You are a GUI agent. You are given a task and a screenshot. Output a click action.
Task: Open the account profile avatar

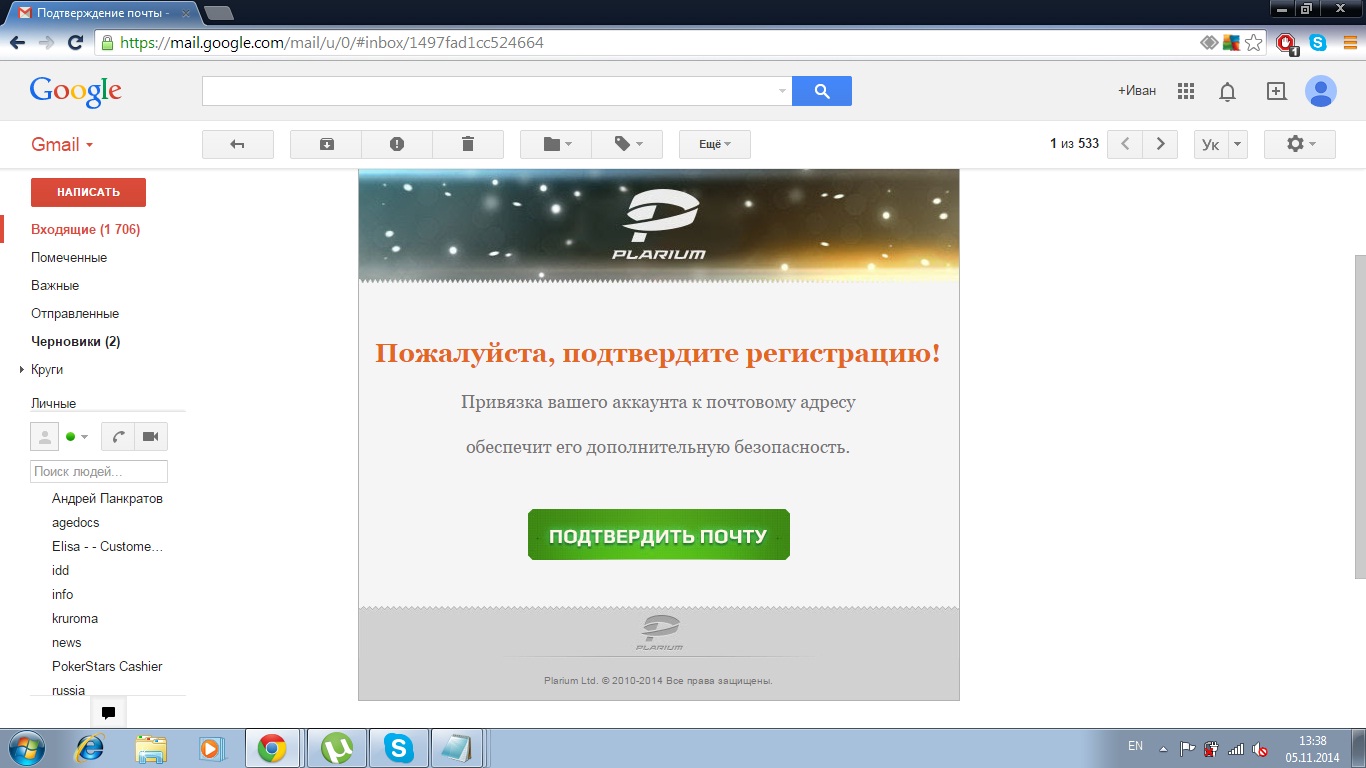tap(1321, 91)
